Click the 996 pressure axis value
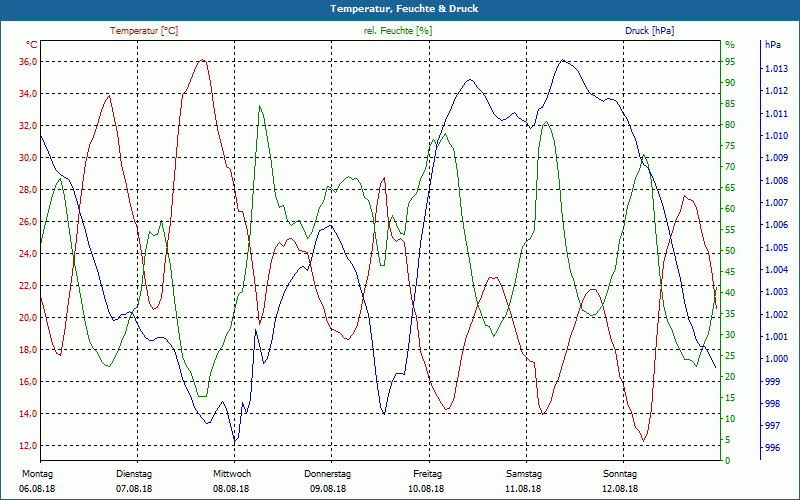 point(773,448)
